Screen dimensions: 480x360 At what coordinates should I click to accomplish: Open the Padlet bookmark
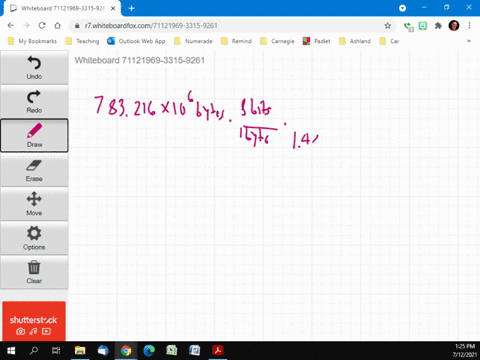click(316, 41)
